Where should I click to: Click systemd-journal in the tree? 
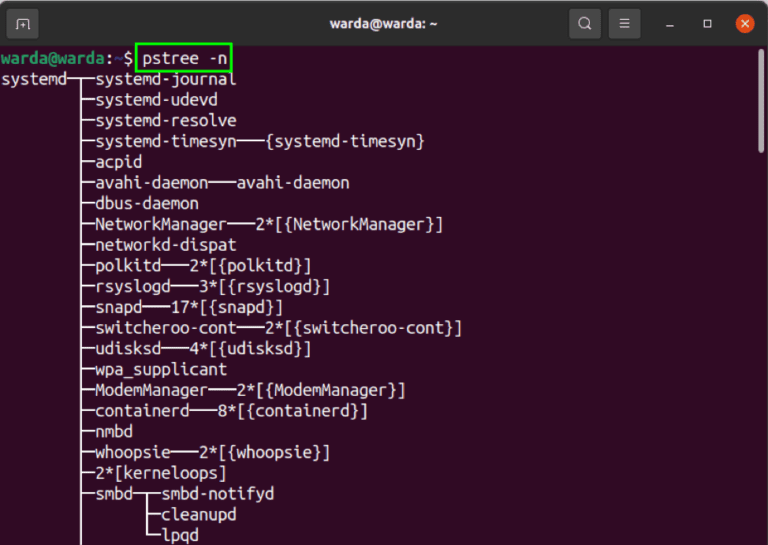tap(166, 79)
